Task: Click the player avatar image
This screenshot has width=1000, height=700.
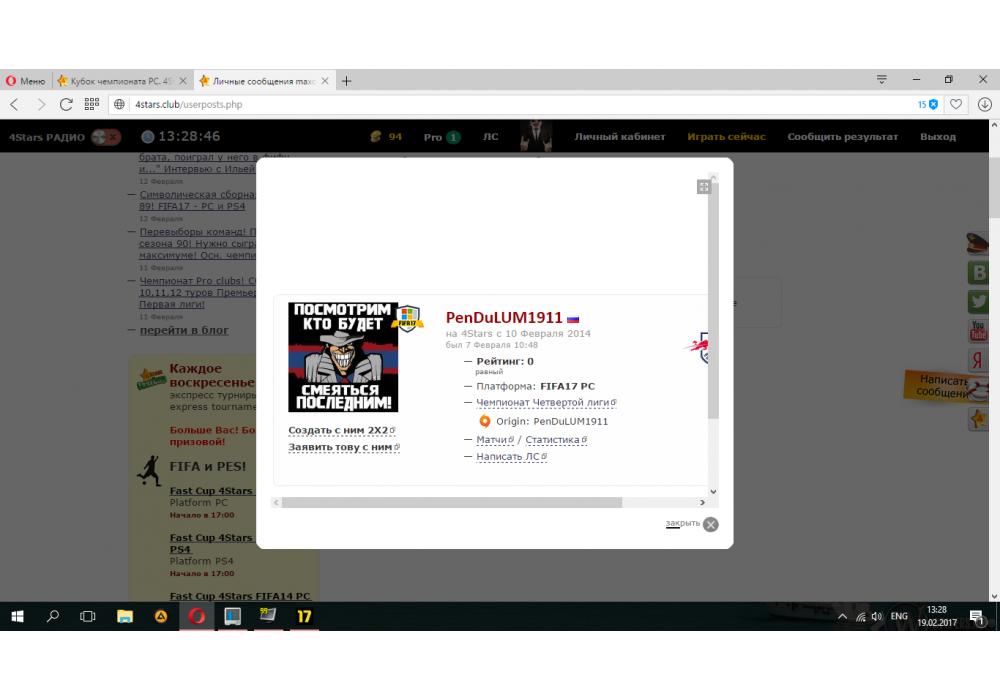Action: point(343,357)
